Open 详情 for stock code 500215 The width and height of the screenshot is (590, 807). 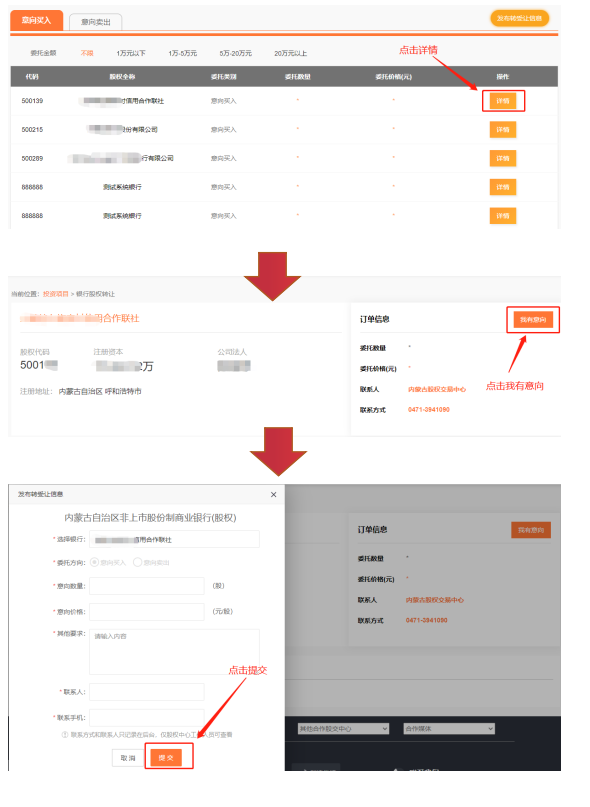pyautogui.click(x=502, y=130)
